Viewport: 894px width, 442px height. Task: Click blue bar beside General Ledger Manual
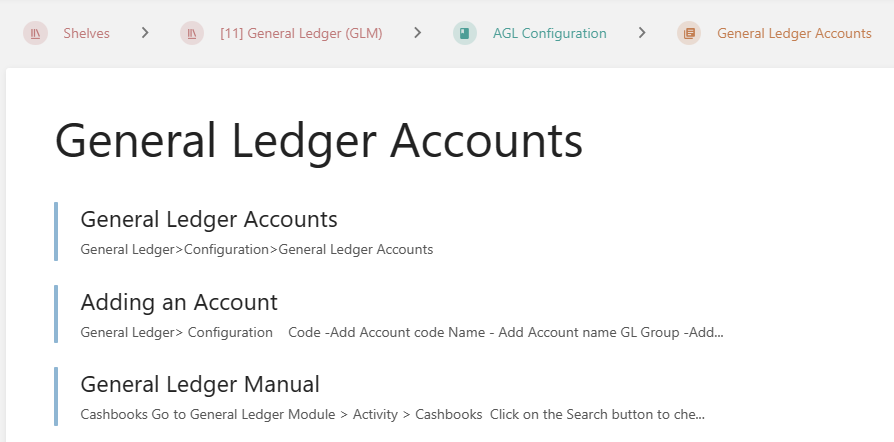(x=56, y=397)
